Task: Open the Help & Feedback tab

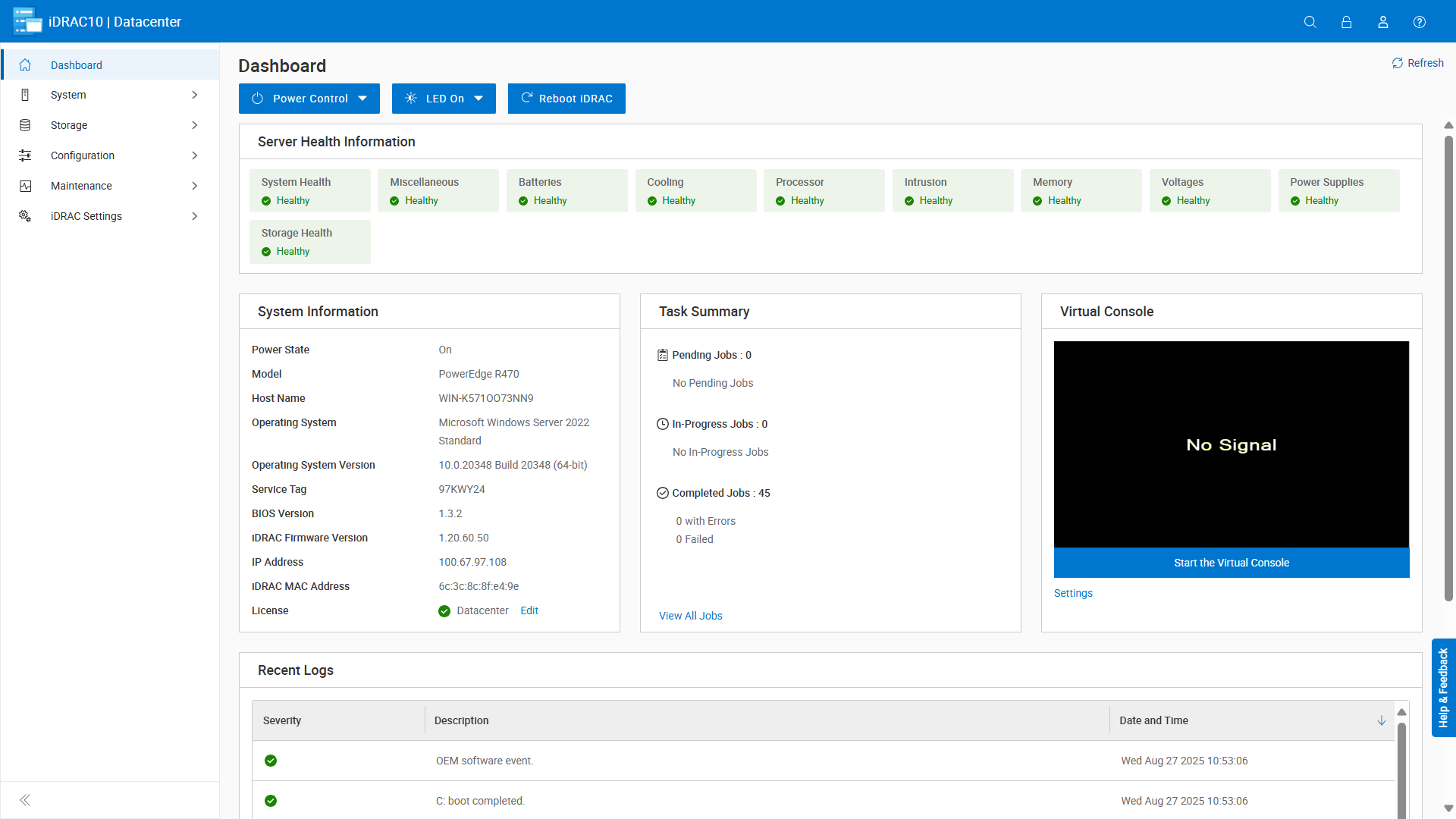Action: [1443, 687]
